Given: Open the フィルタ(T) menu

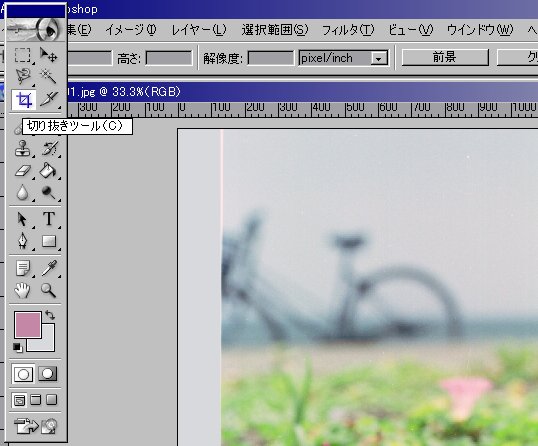Looking at the screenshot, I should (x=348, y=30).
